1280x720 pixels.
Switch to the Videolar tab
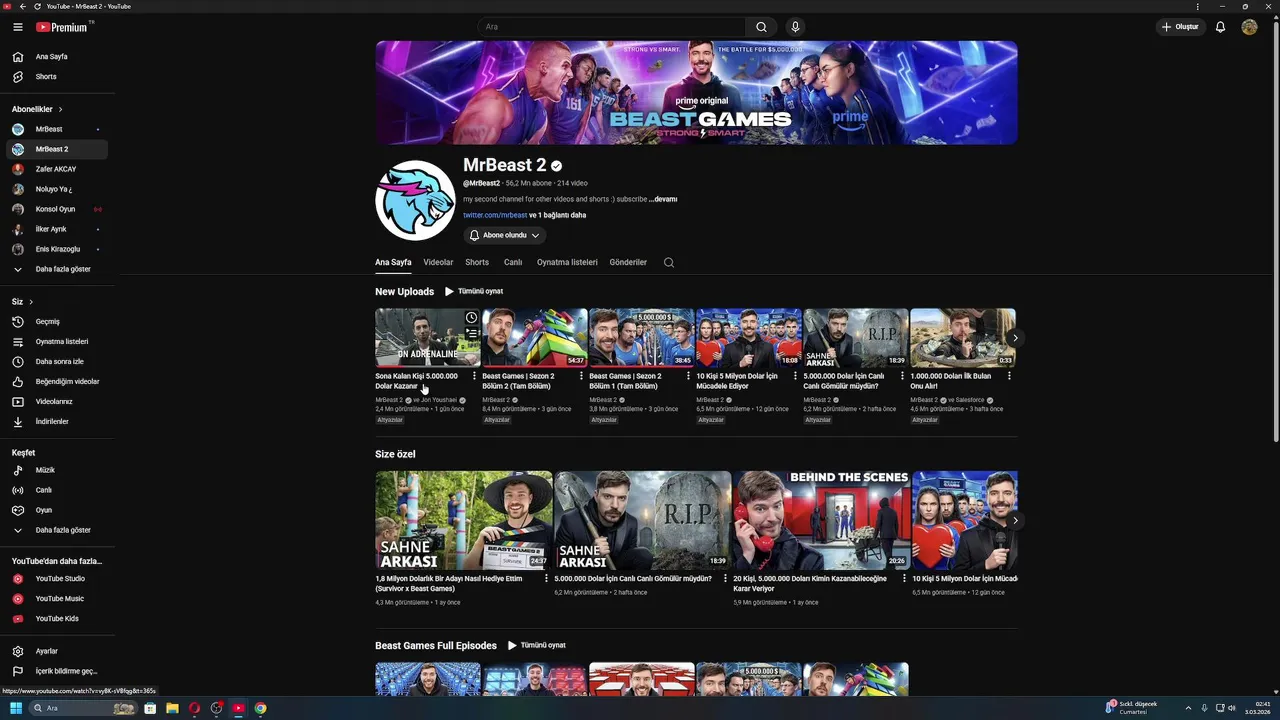click(438, 263)
